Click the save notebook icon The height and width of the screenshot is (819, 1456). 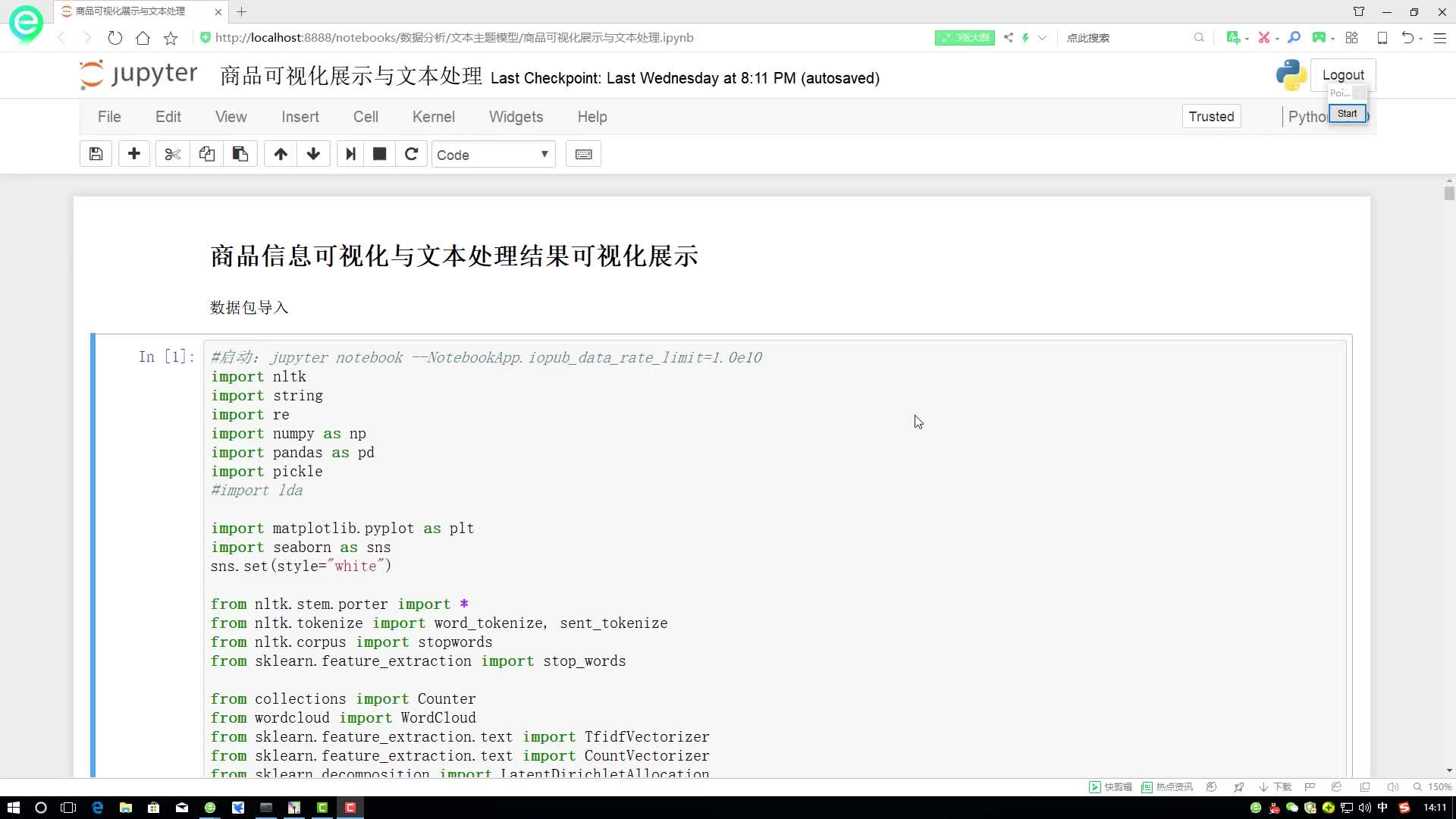[x=95, y=154]
